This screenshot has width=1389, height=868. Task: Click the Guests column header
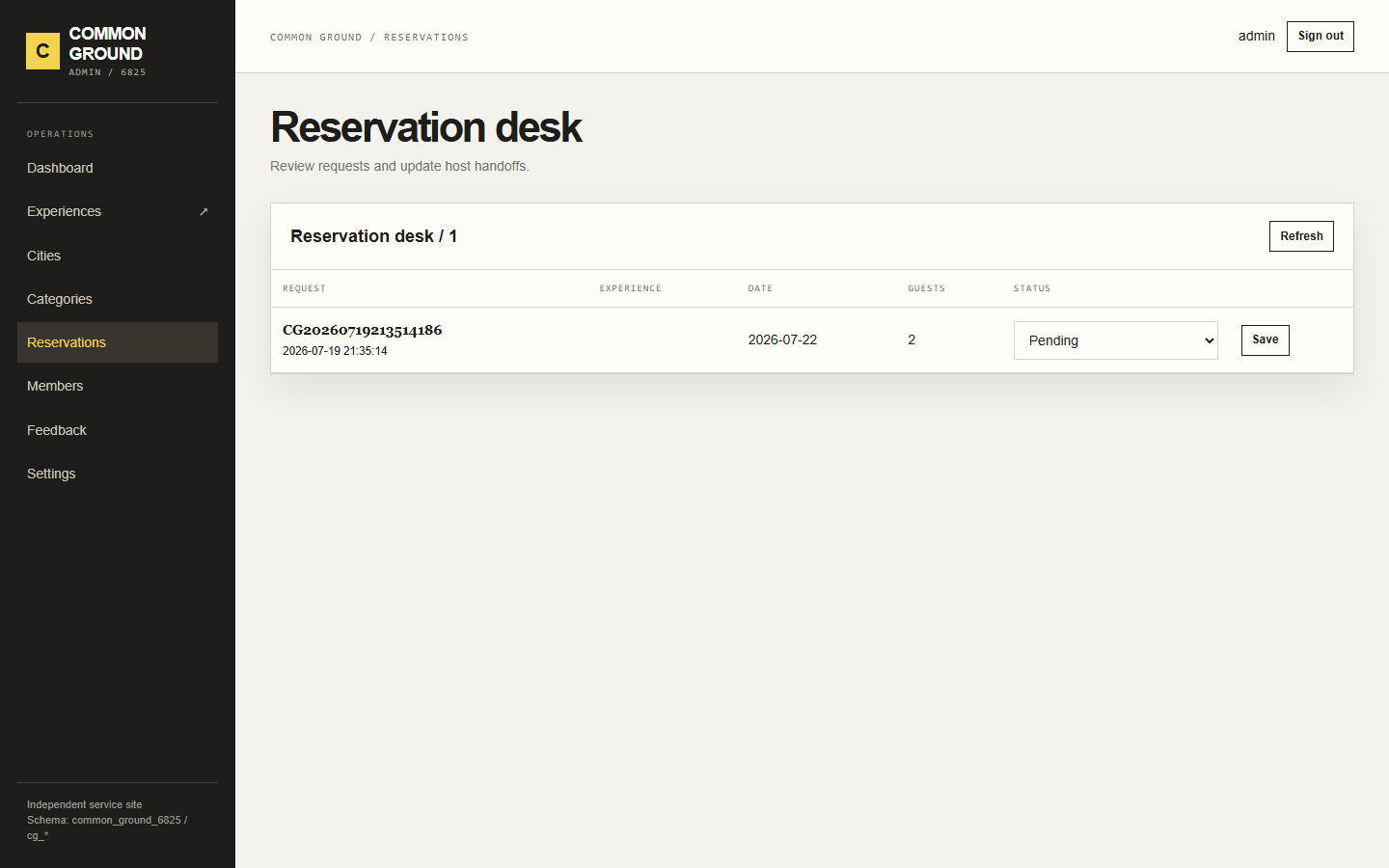click(926, 288)
